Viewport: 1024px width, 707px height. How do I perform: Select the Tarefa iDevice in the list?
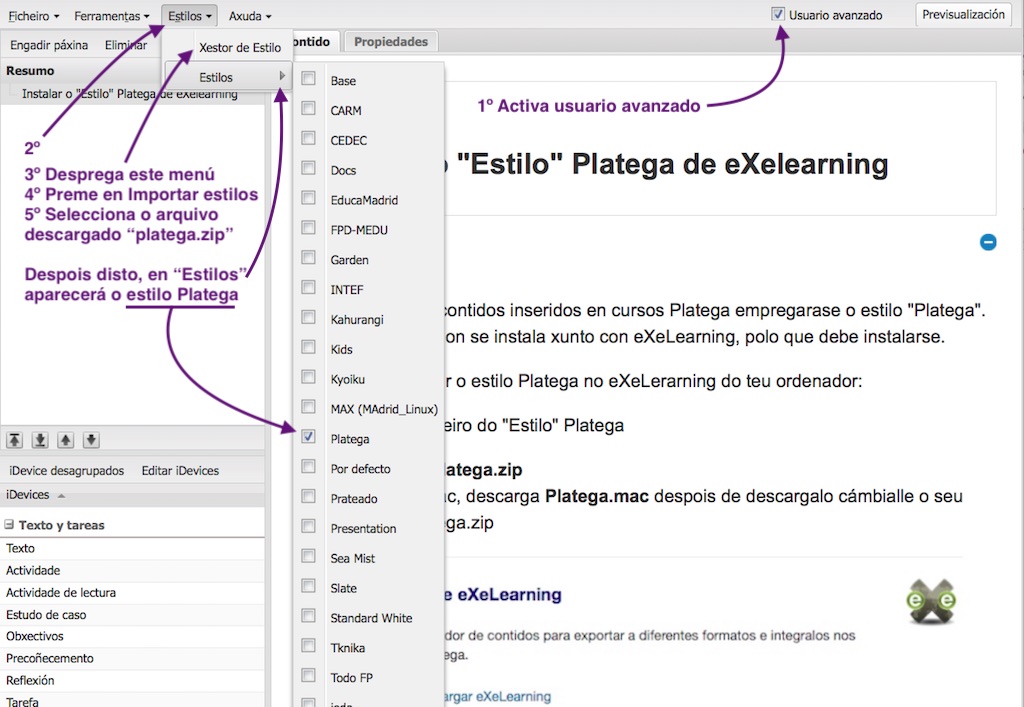pos(25,701)
